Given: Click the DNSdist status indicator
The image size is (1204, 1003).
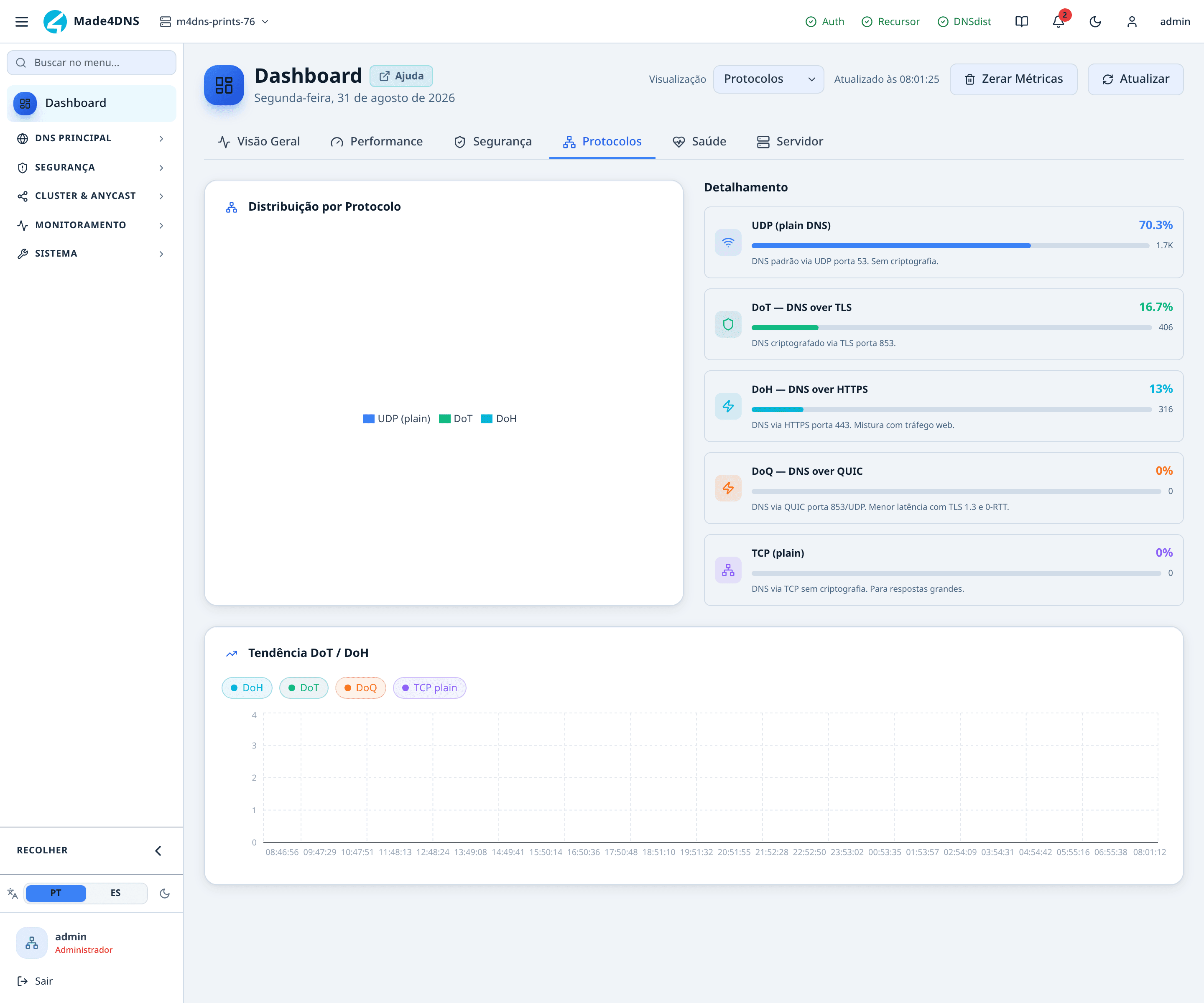Looking at the screenshot, I should click(x=964, y=22).
